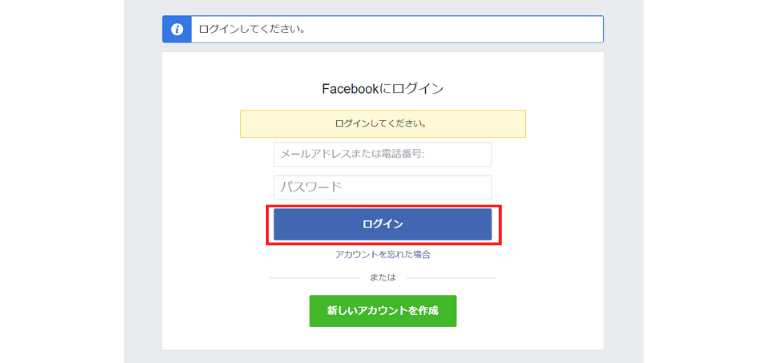Click the blue ログイン button

(383, 224)
